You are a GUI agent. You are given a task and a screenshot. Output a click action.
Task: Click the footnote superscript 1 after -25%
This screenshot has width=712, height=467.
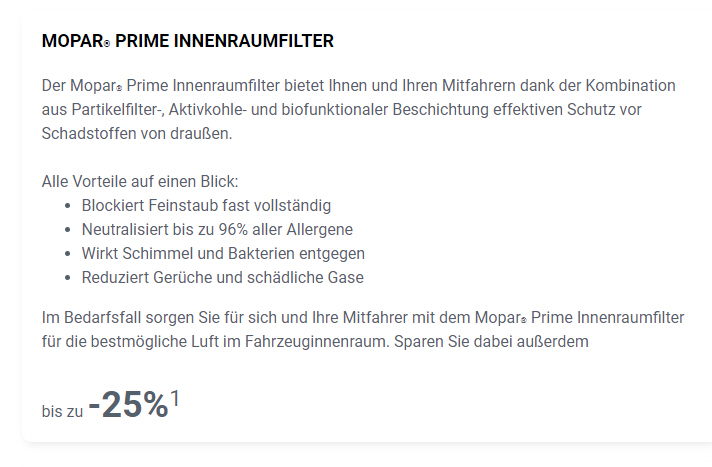point(175,399)
